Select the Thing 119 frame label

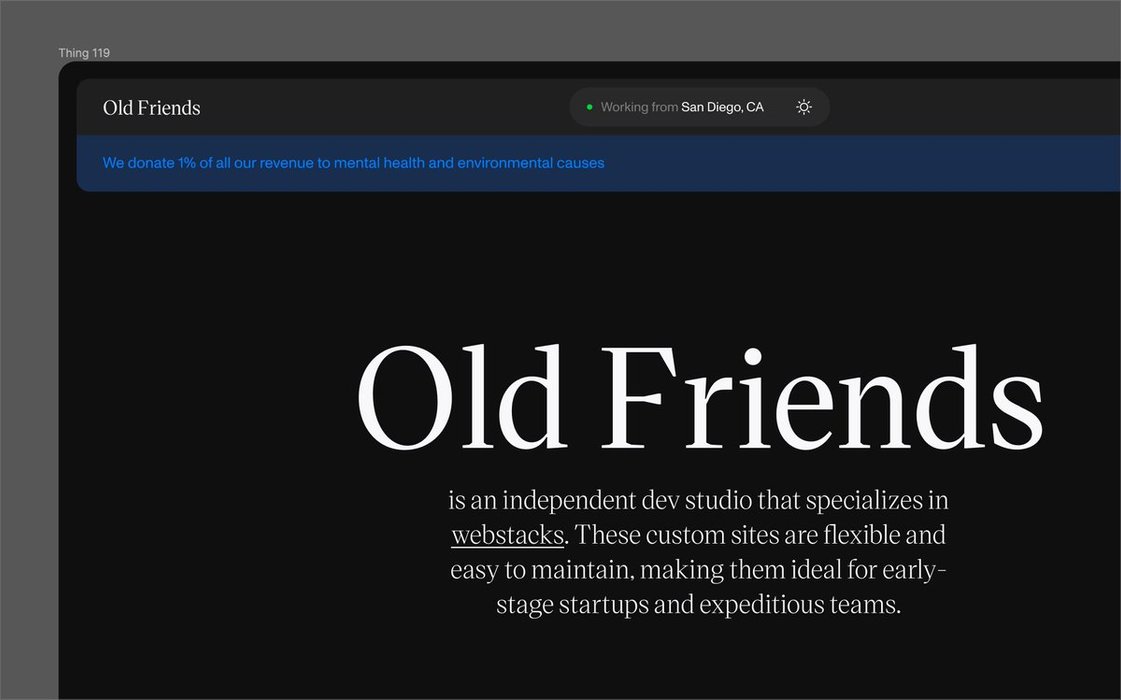pos(84,53)
